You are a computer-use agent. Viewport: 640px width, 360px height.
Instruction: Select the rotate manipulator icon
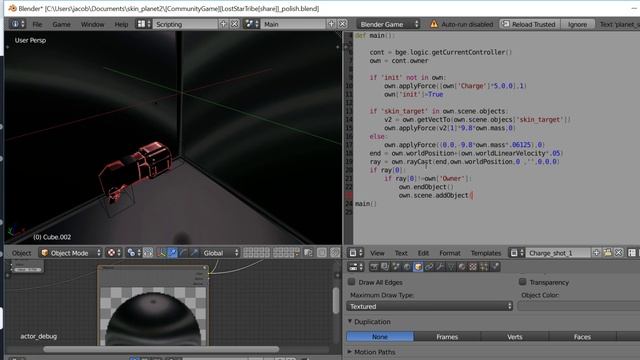[x=183, y=253]
